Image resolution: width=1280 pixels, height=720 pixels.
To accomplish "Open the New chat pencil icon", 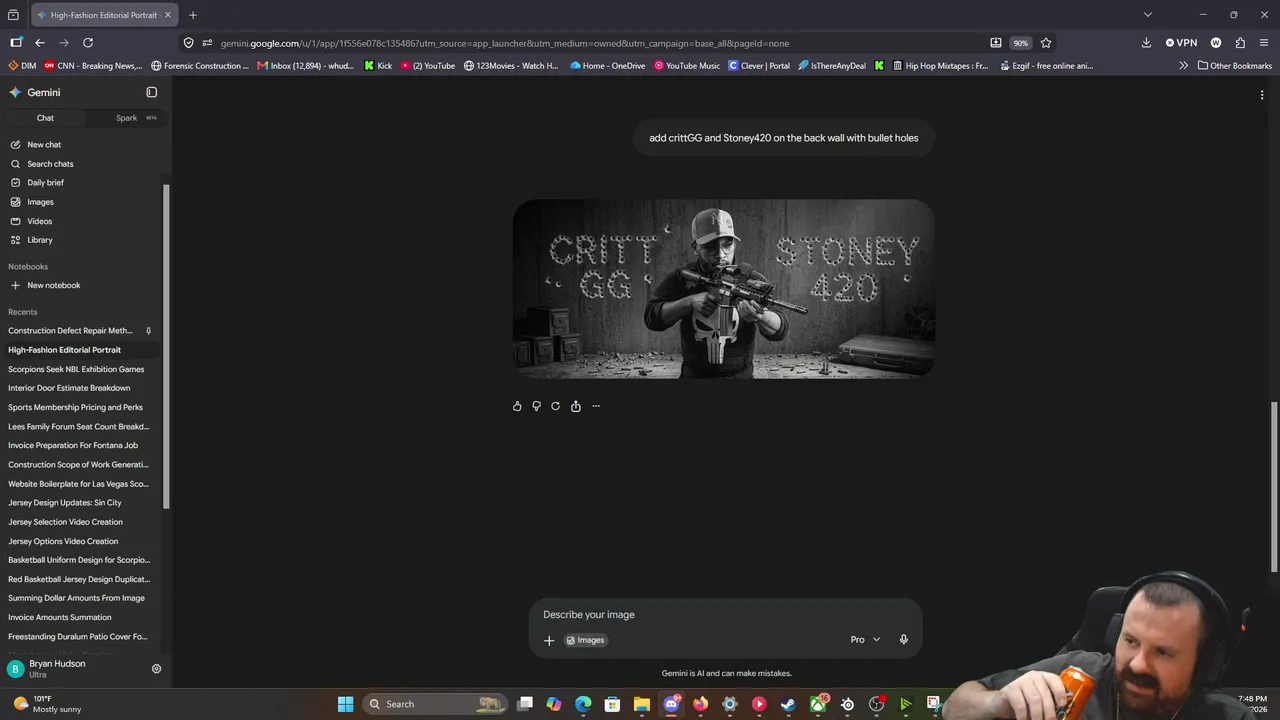I will point(15,144).
